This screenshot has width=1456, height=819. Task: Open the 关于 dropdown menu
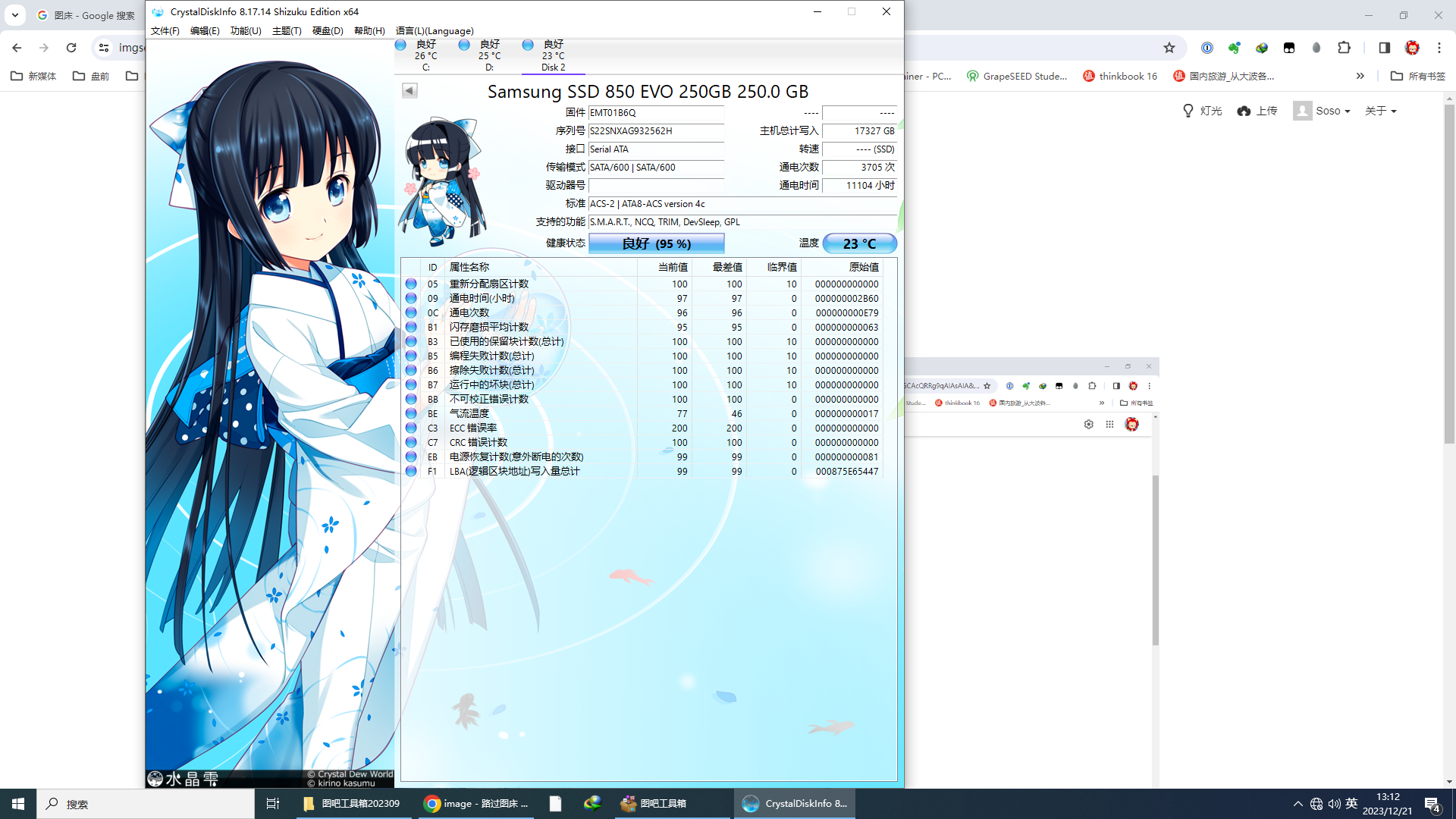(x=1380, y=111)
